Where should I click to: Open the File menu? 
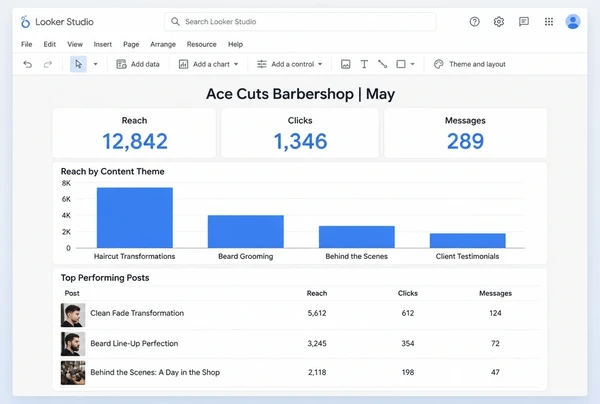(26, 44)
